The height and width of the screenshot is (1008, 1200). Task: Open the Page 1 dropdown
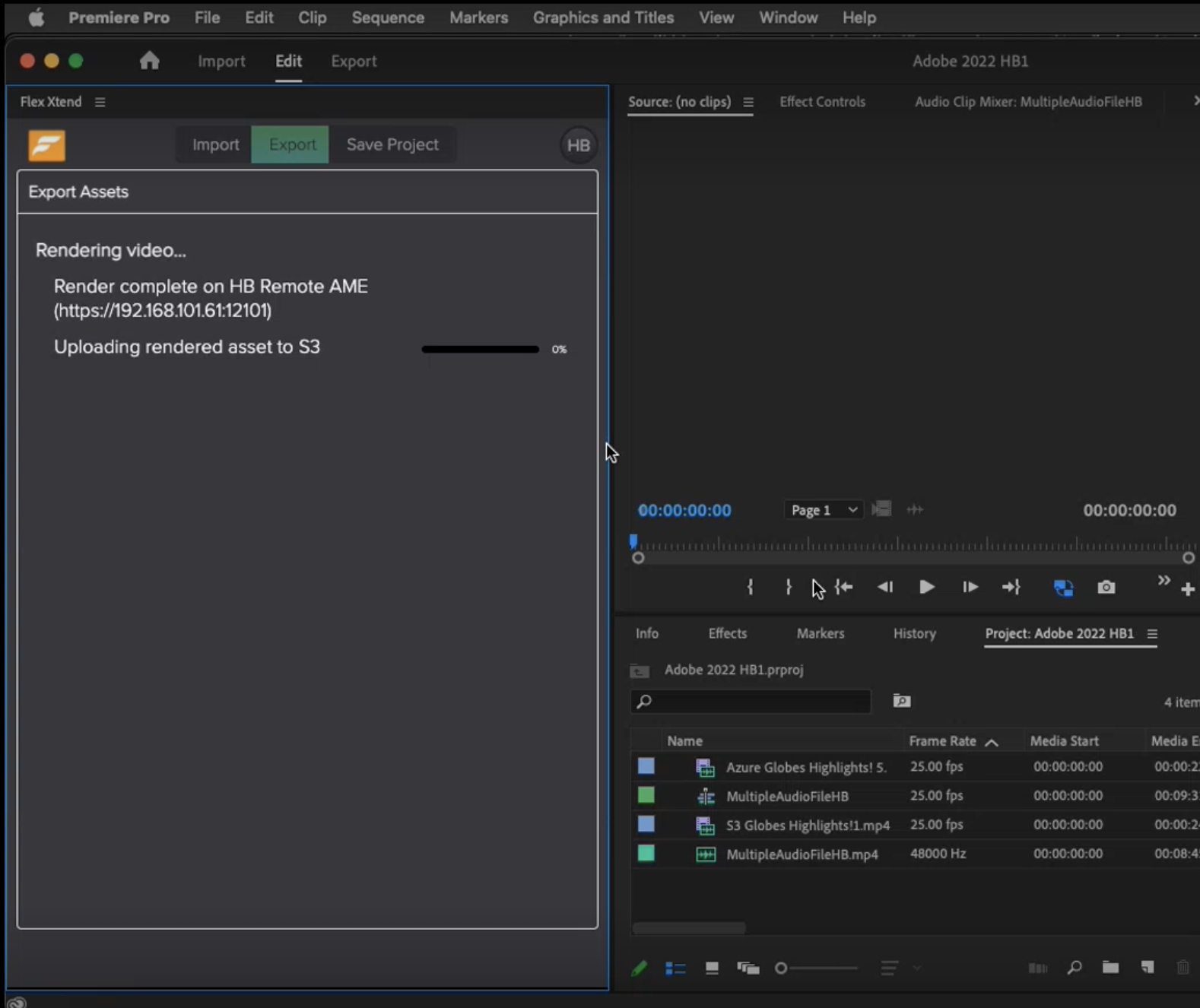824,510
